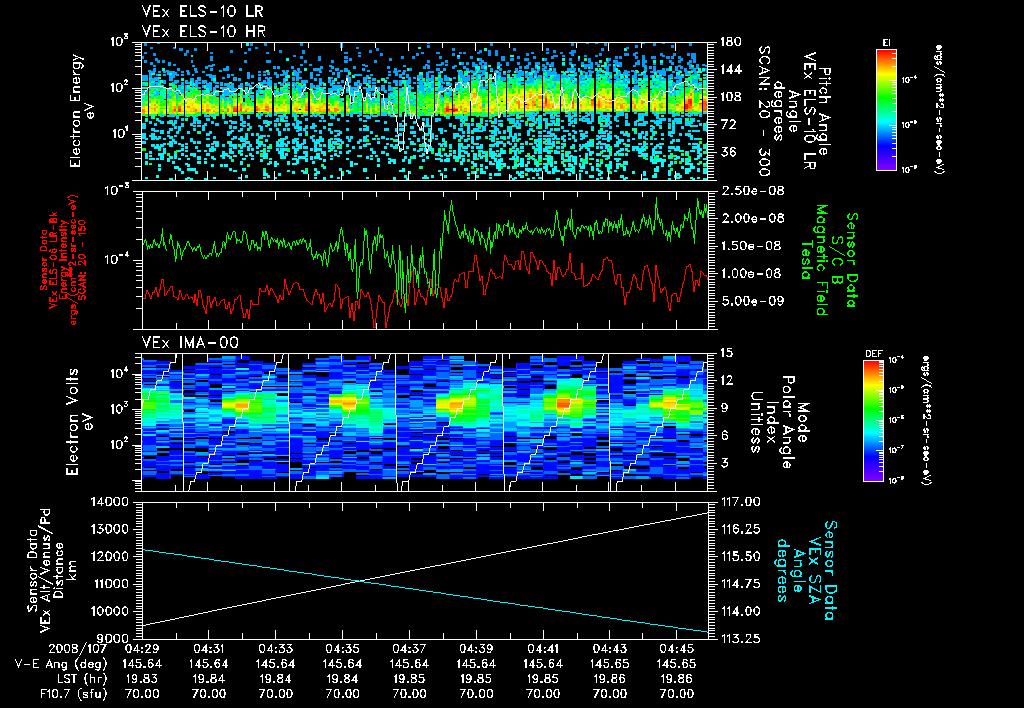The width and height of the screenshot is (1024, 708).
Task: Click the 114.75 SZA angle tick
Action: [x=742, y=584]
